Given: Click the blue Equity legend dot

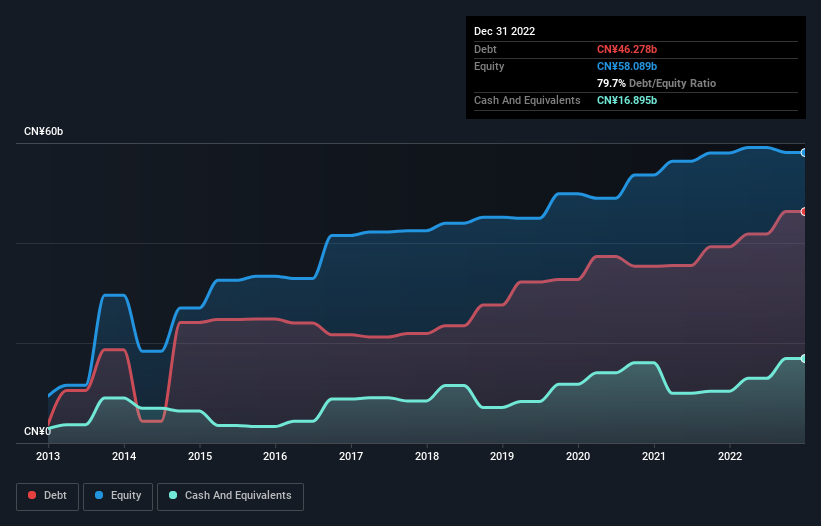Looking at the screenshot, I should click(x=99, y=495).
